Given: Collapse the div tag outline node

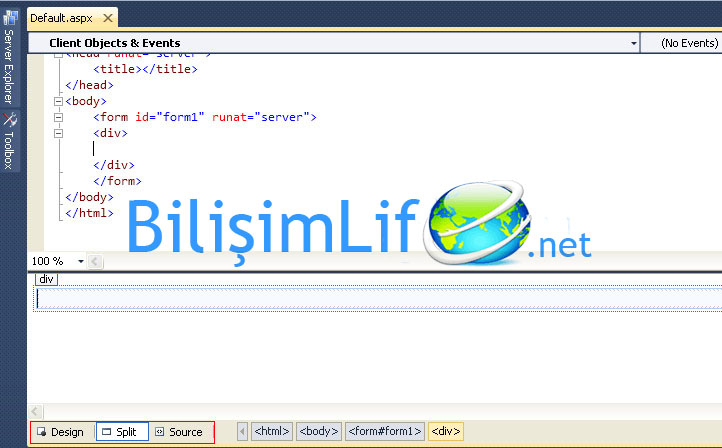Looking at the screenshot, I should (56, 133).
